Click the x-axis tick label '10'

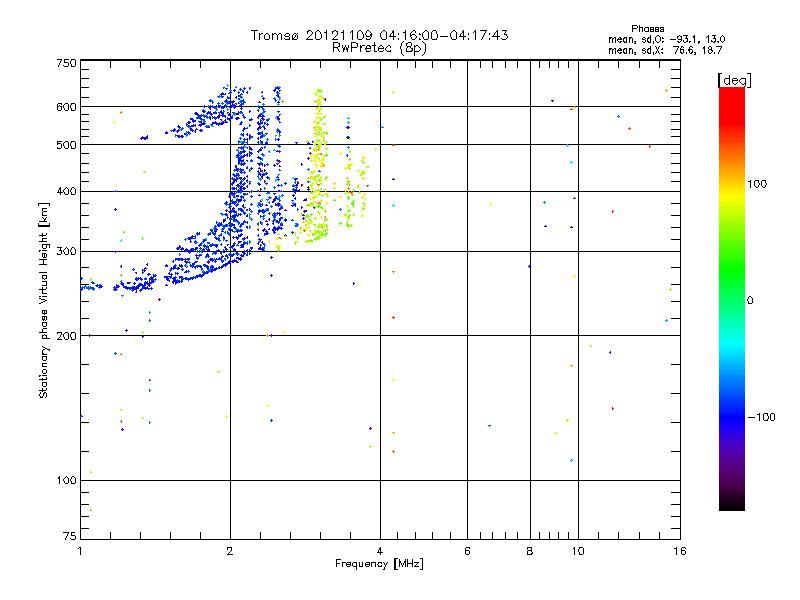click(x=578, y=551)
